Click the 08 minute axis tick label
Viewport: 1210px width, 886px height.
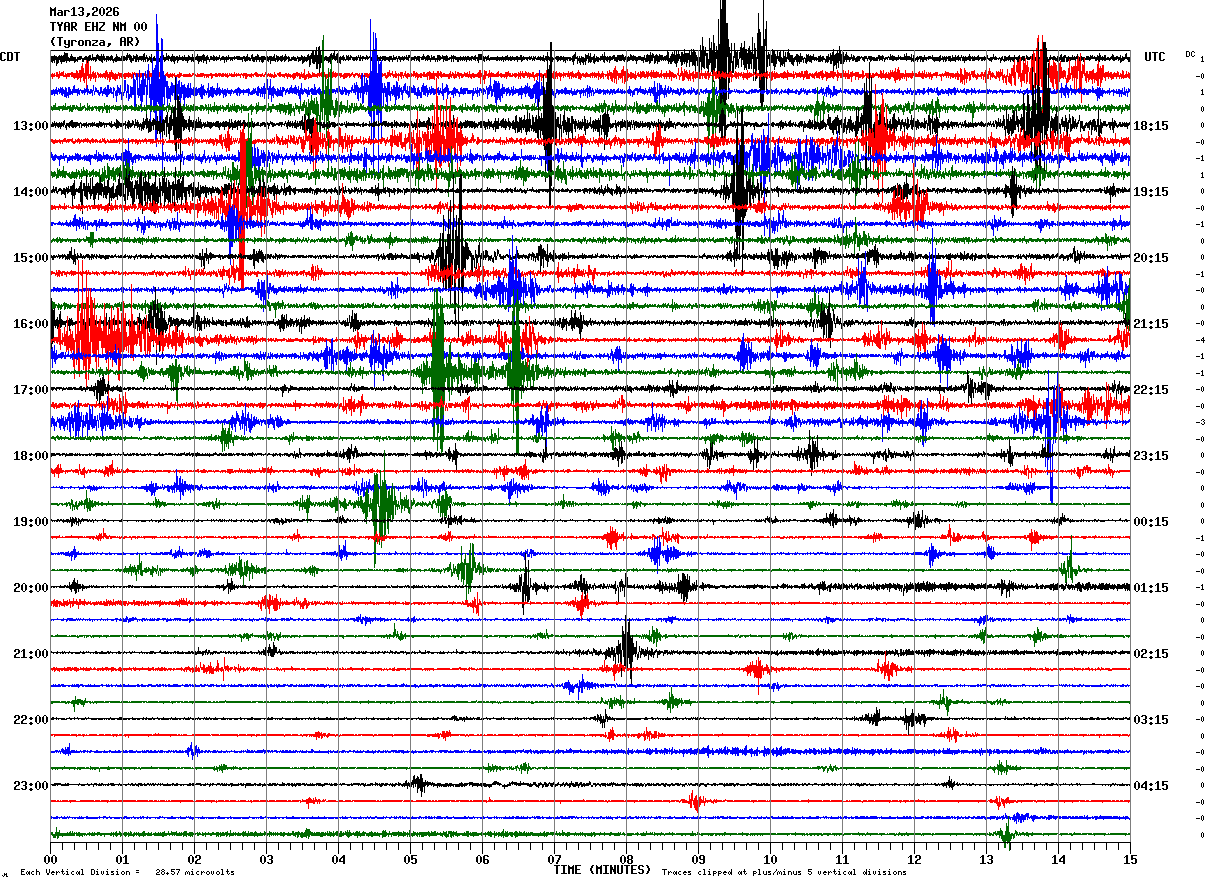click(x=626, y=859)
